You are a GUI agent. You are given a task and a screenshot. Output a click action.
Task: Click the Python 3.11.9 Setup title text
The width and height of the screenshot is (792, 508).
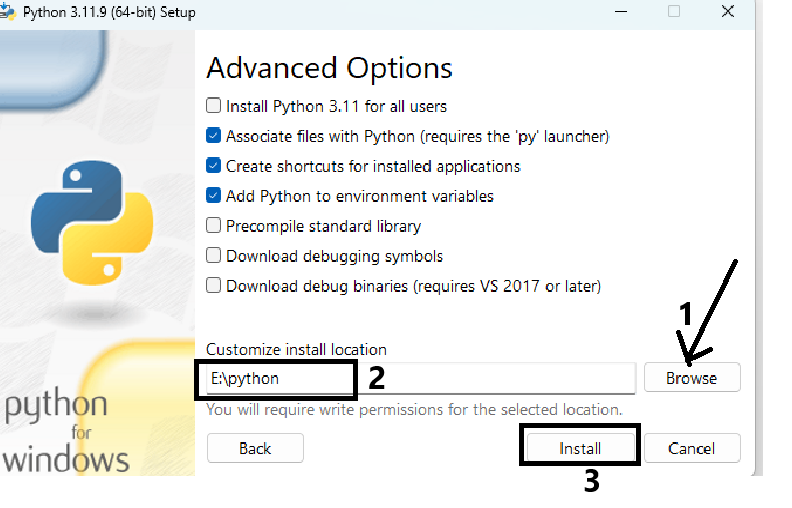coord(109,13)
